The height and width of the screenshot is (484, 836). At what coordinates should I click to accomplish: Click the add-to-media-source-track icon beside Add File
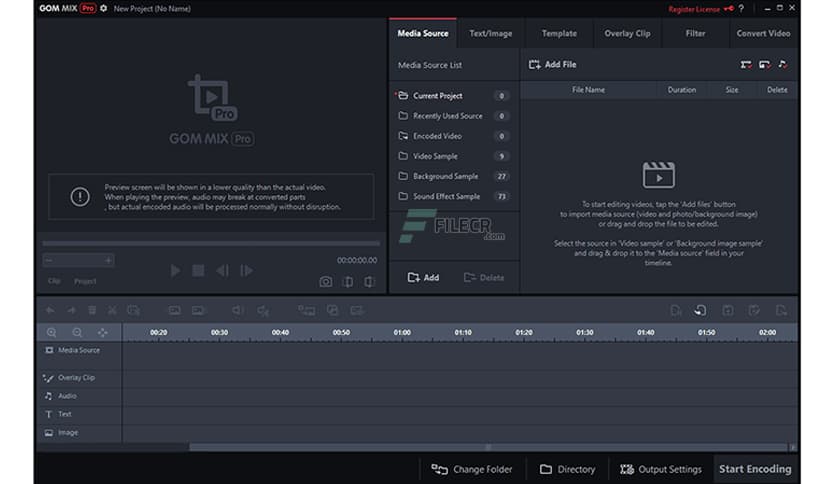746,64
